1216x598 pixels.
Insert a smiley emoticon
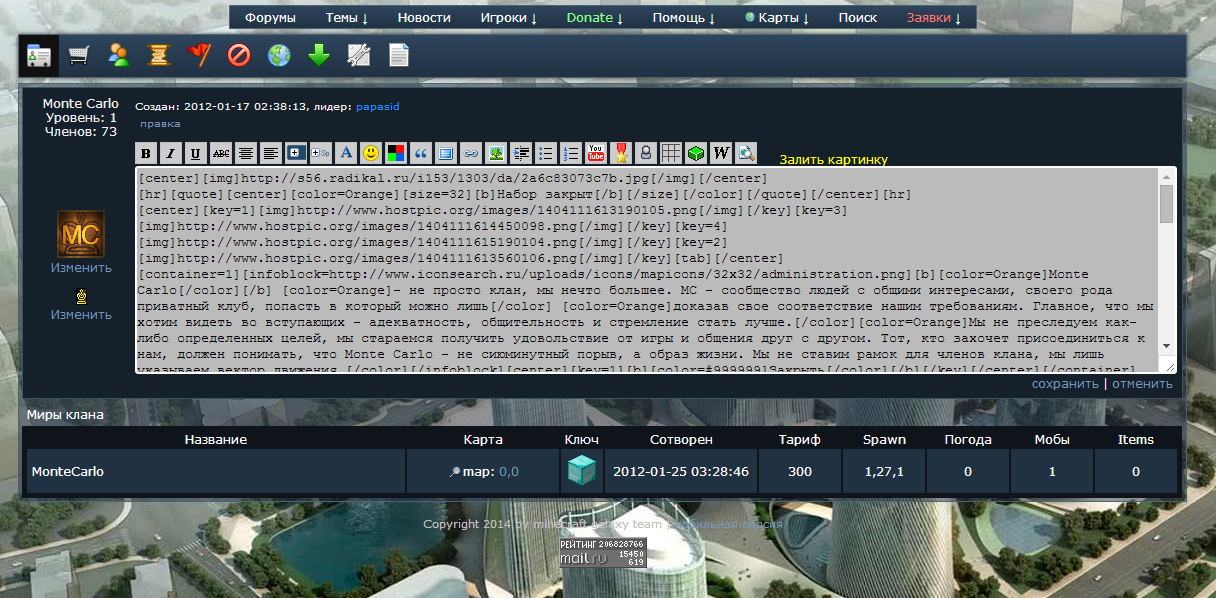coord(371,153)
